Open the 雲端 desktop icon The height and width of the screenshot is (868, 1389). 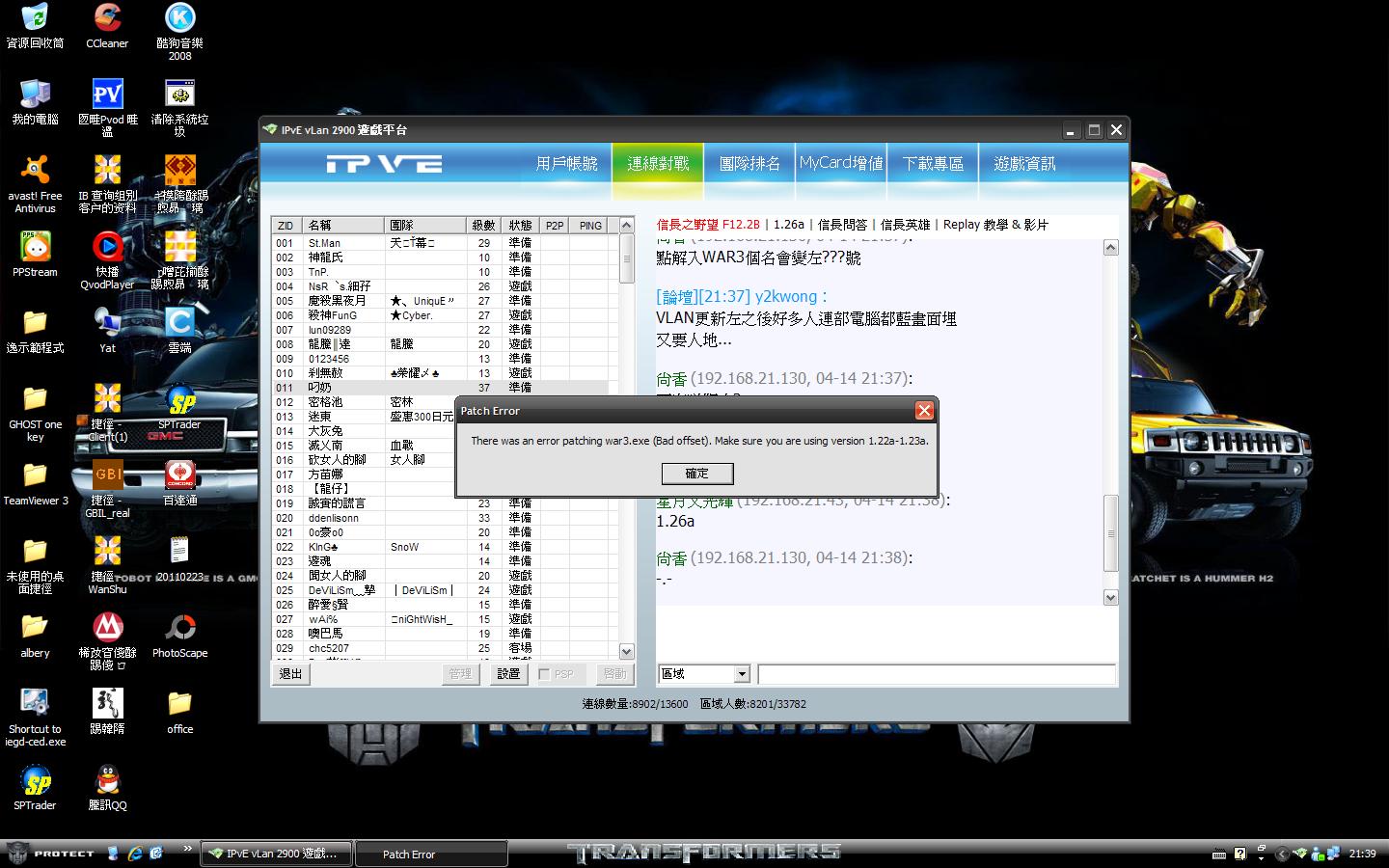(x=179, y=330)
